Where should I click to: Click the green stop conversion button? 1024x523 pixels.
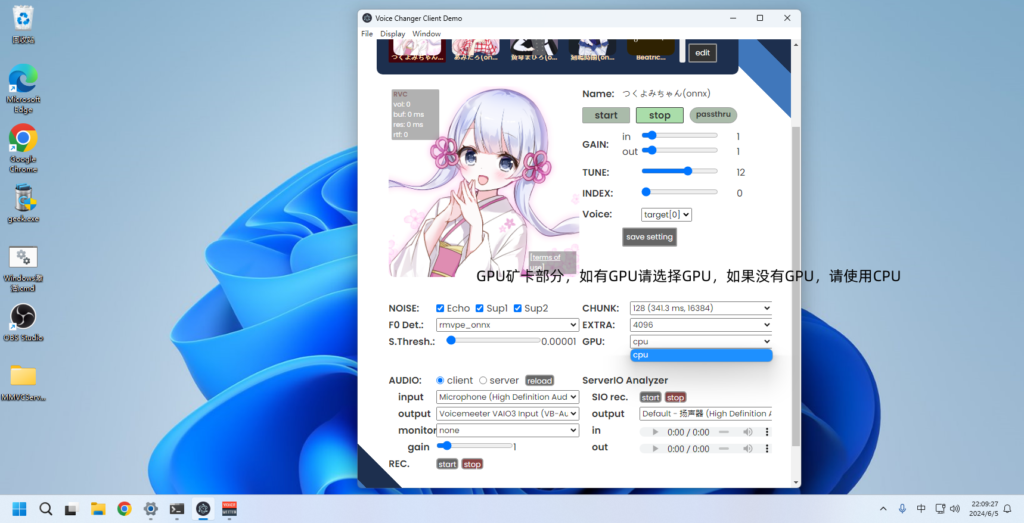[x=660, y=116]
